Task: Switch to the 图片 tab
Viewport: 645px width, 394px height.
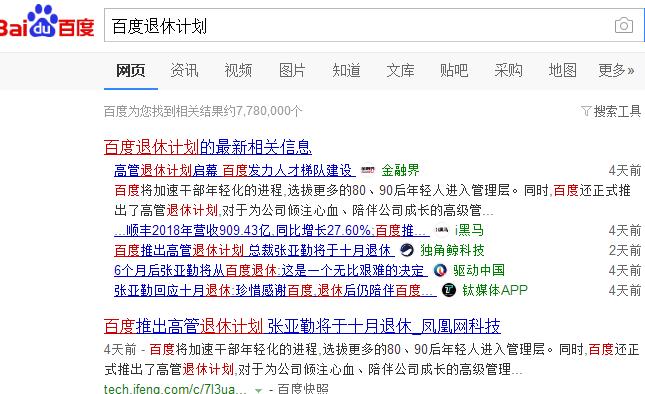Action: pyautogui.click(x=292, y=70)
